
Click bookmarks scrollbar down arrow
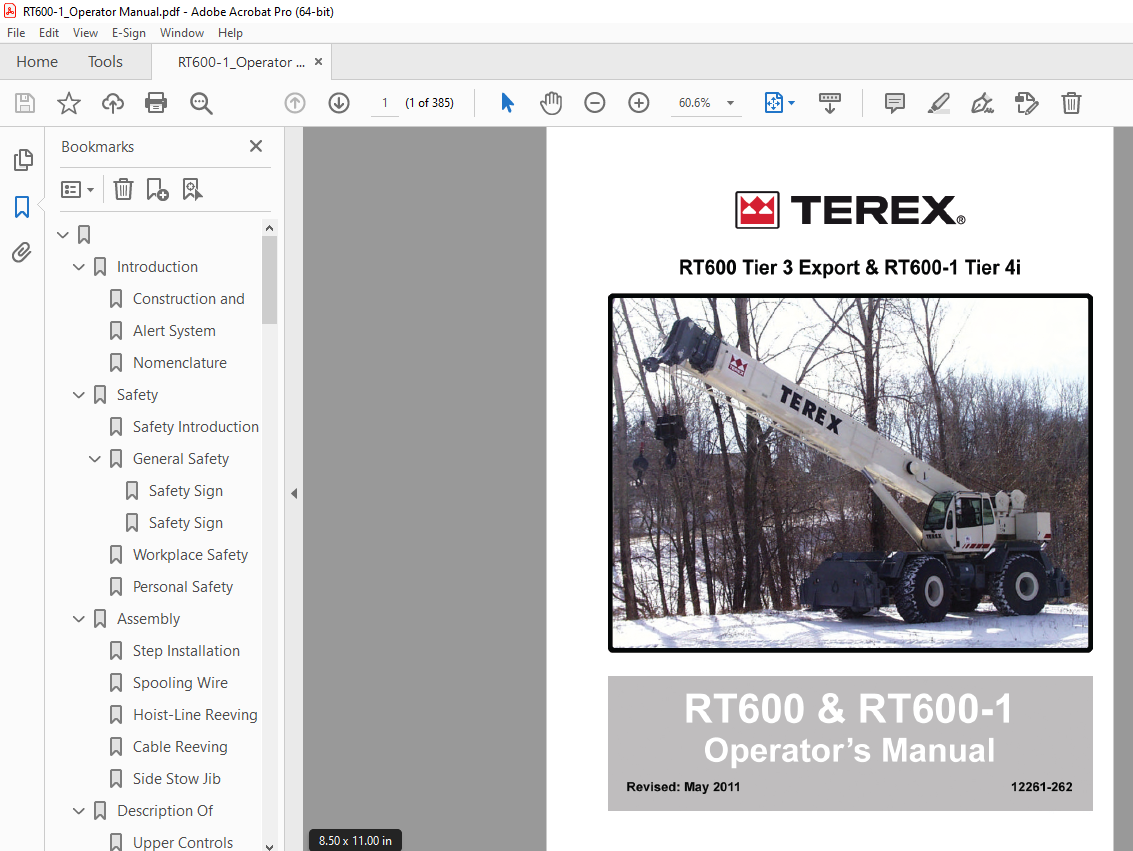(x=270, y=846)
